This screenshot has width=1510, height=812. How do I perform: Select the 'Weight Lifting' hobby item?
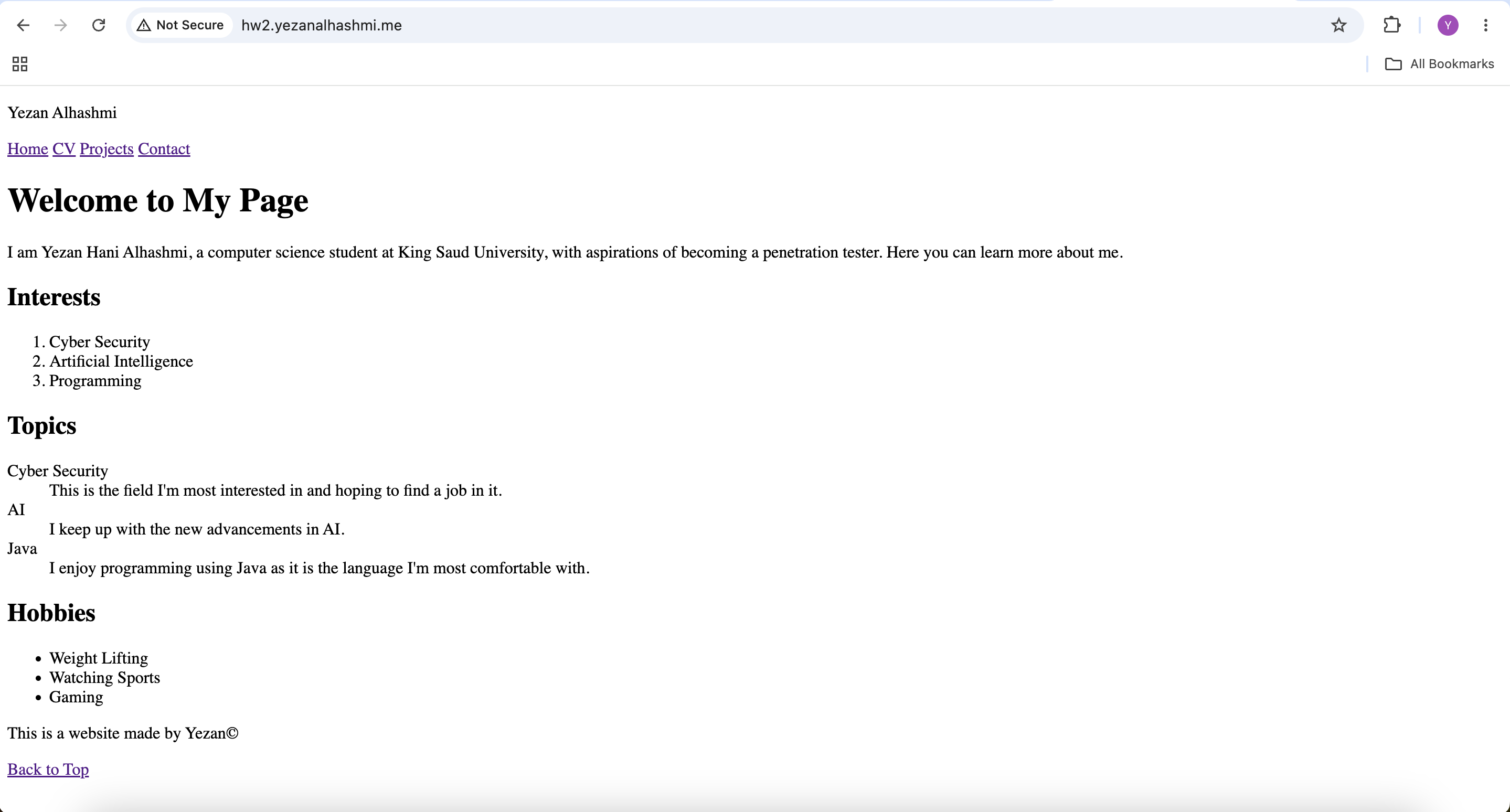[x=99, y=658]
